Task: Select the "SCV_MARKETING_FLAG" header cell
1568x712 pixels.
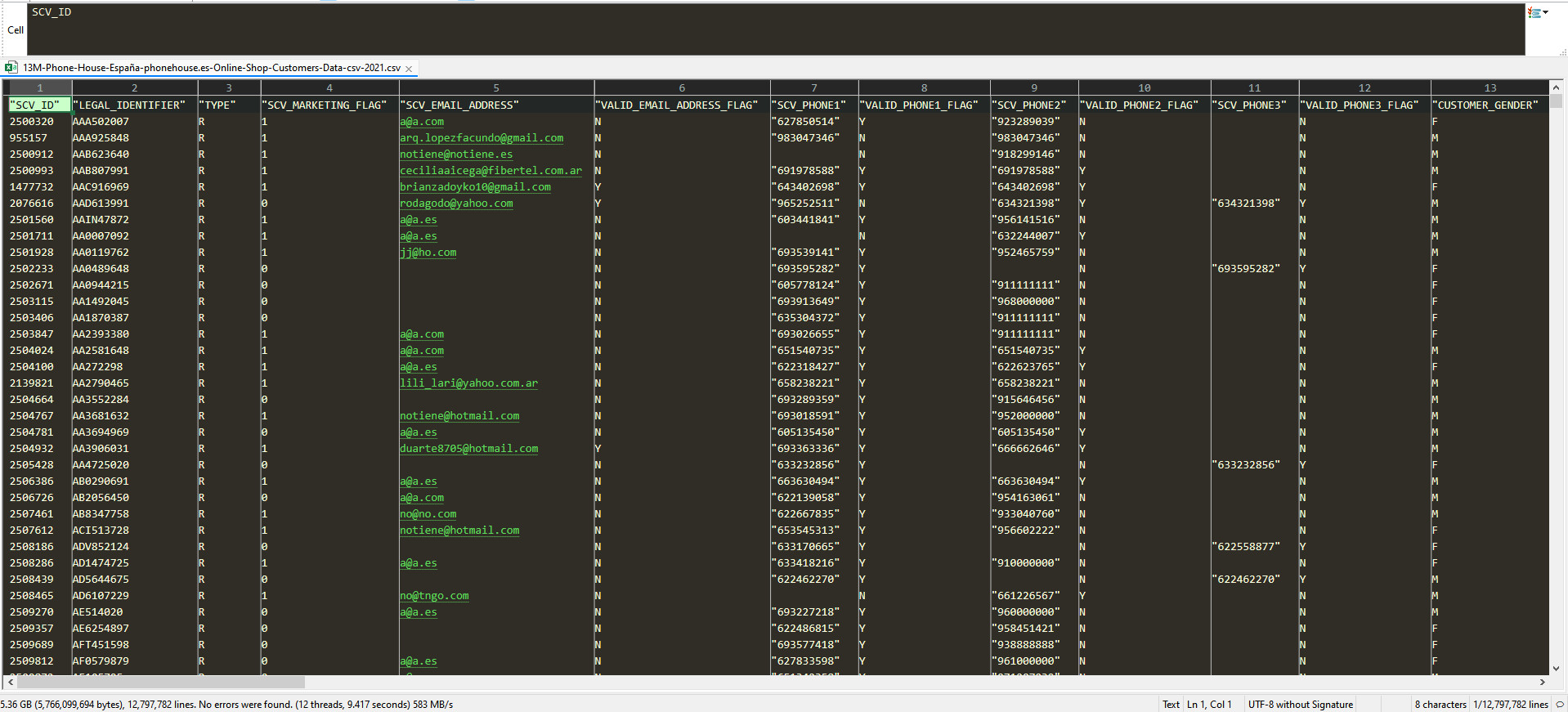Action: coord(329,105)
